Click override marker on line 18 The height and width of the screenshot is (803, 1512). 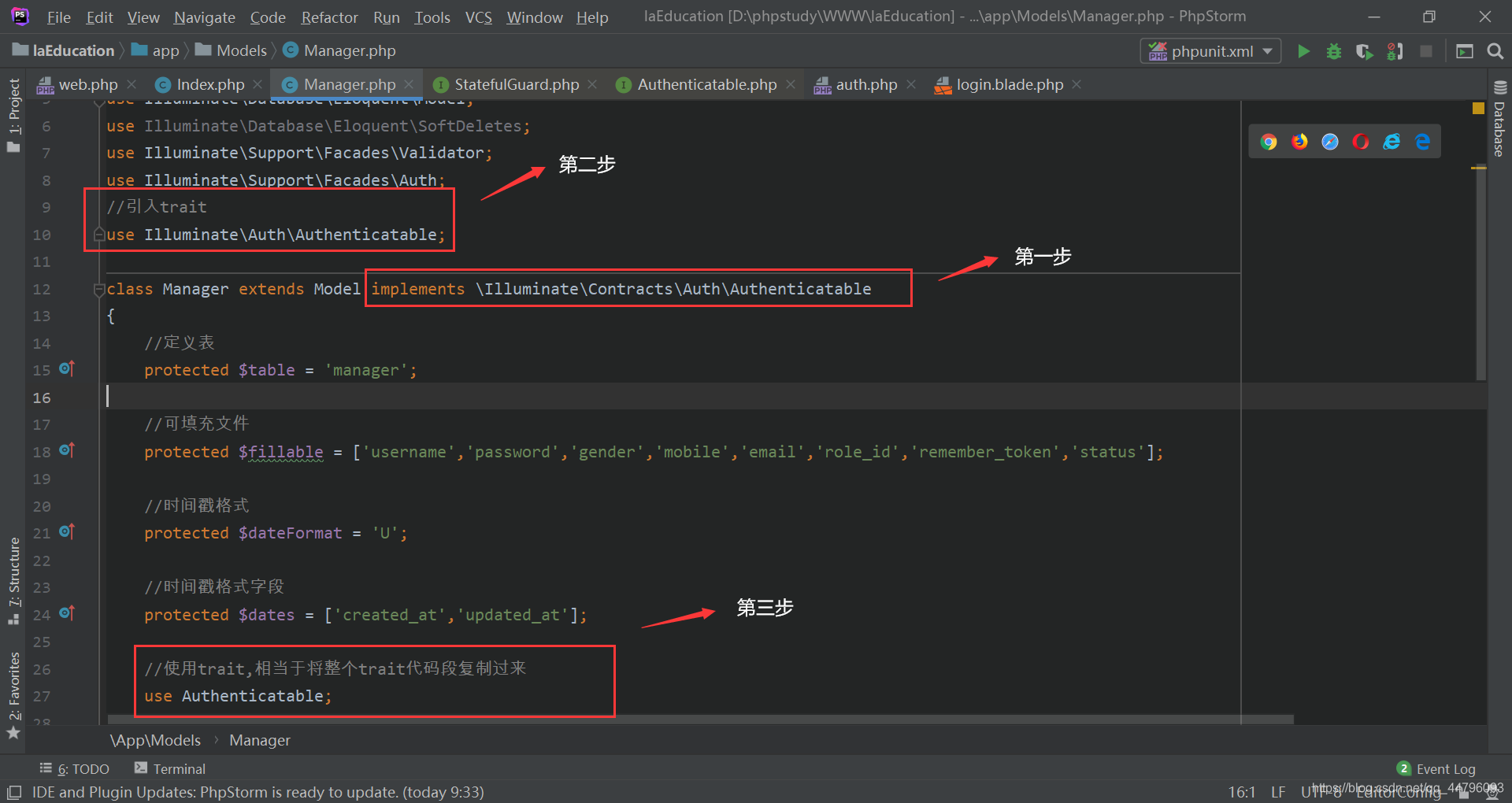click(67, 450)
